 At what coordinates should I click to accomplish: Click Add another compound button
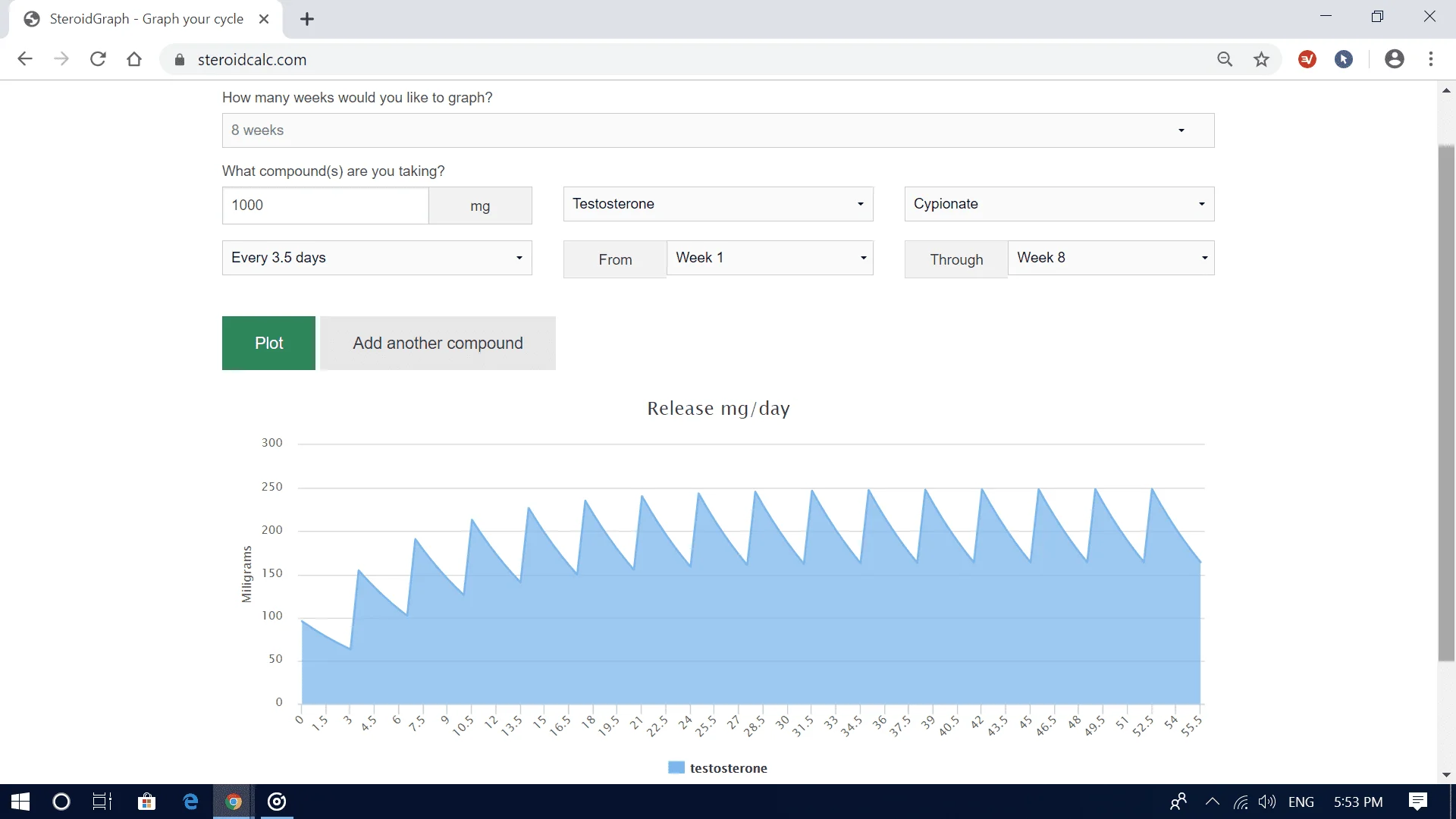[x=438, y=343]
